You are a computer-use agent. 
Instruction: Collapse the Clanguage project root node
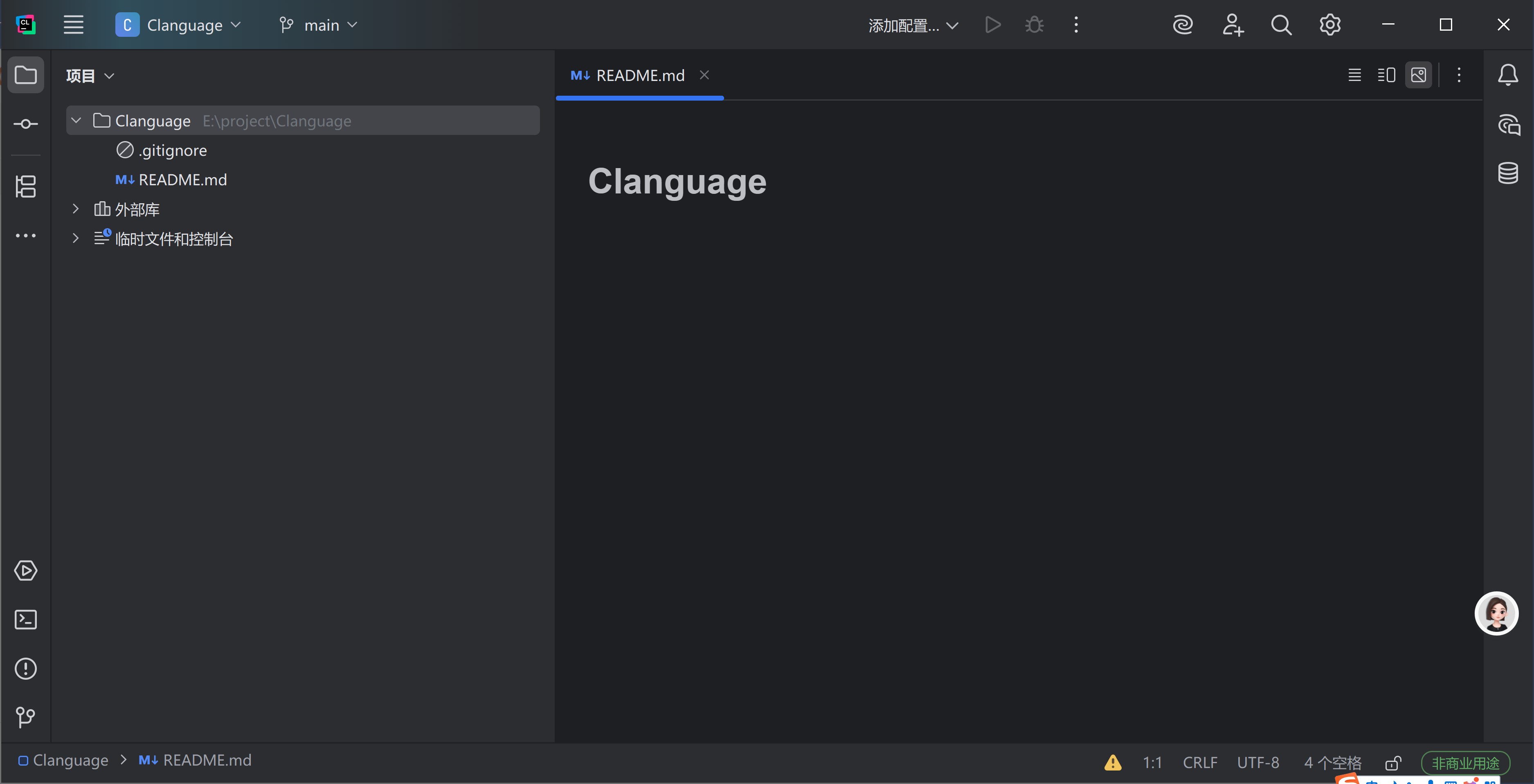[x=76, y=120]
